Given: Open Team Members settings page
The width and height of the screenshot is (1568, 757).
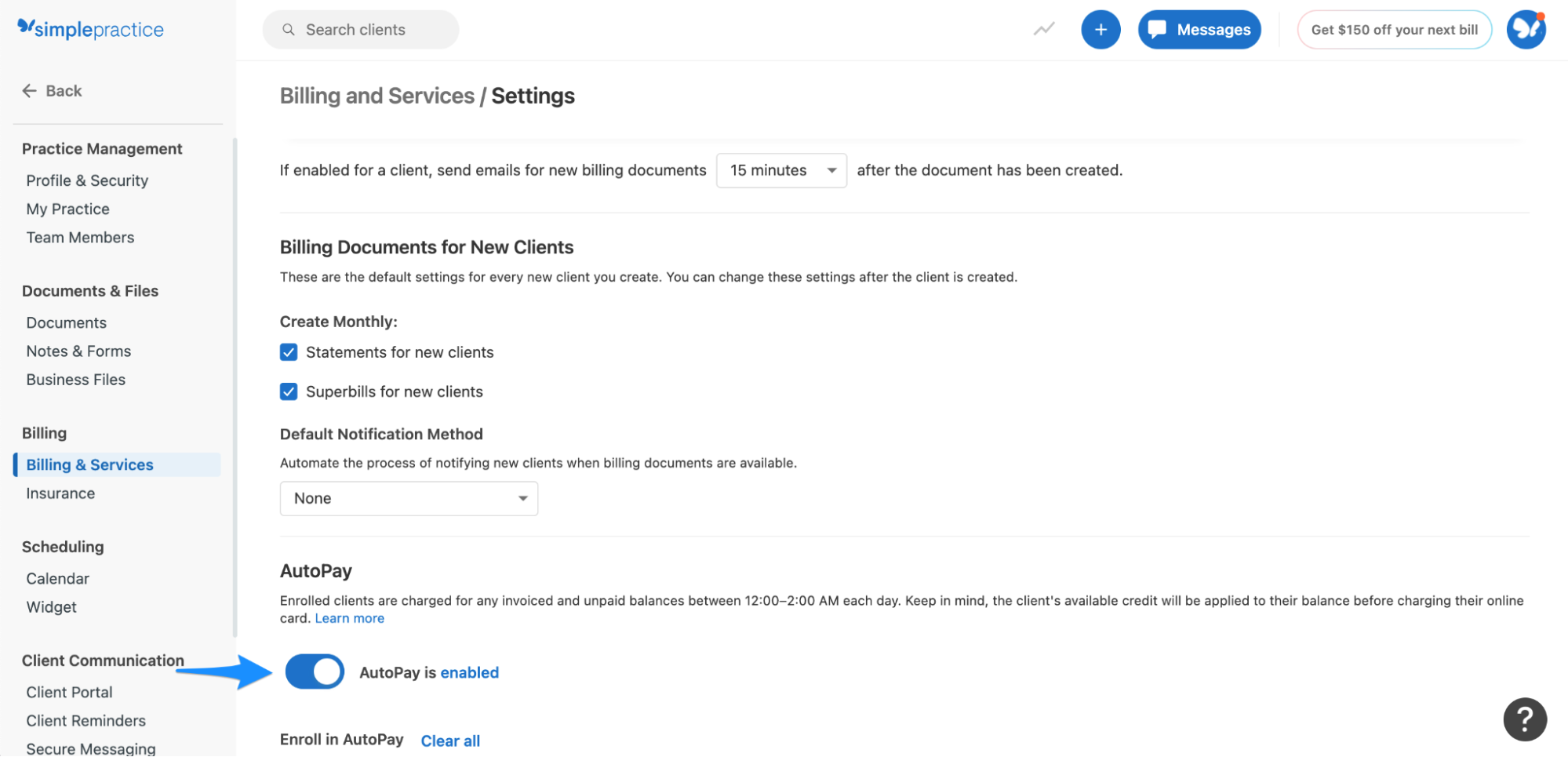Looking at the screenshot, I should coord(80,237).
